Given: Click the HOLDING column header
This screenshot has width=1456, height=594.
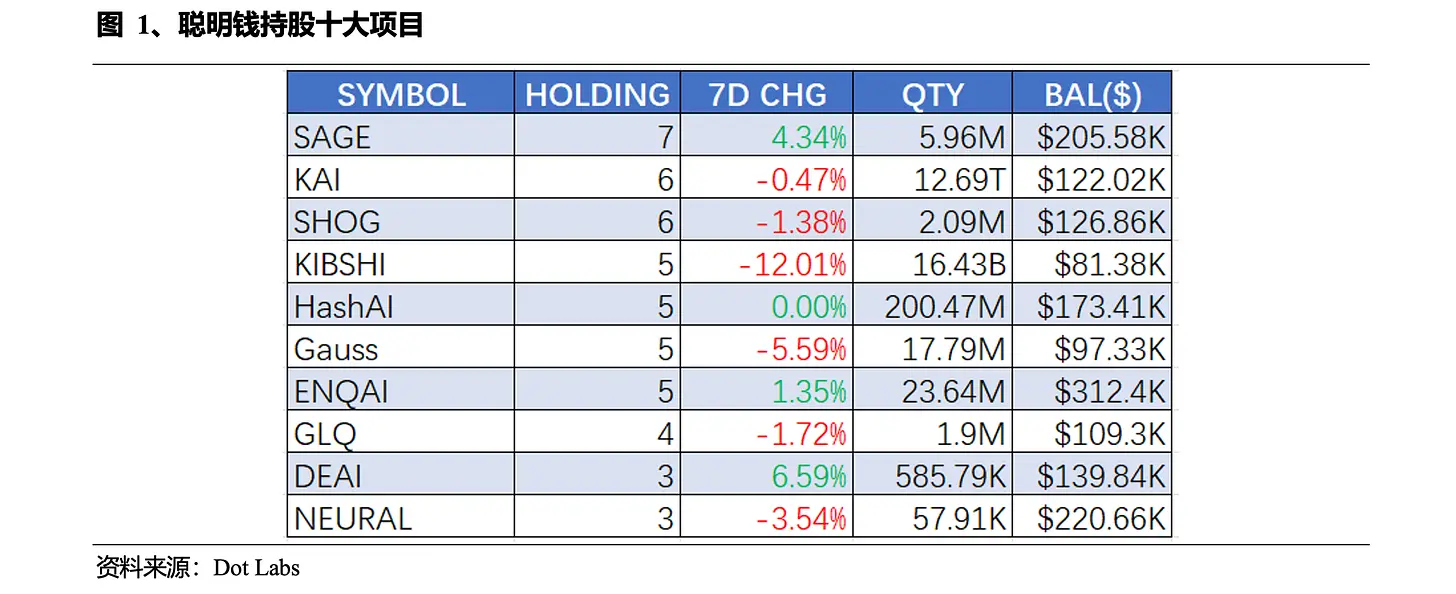Looking at the screenshot, I should tap(597, 94).
